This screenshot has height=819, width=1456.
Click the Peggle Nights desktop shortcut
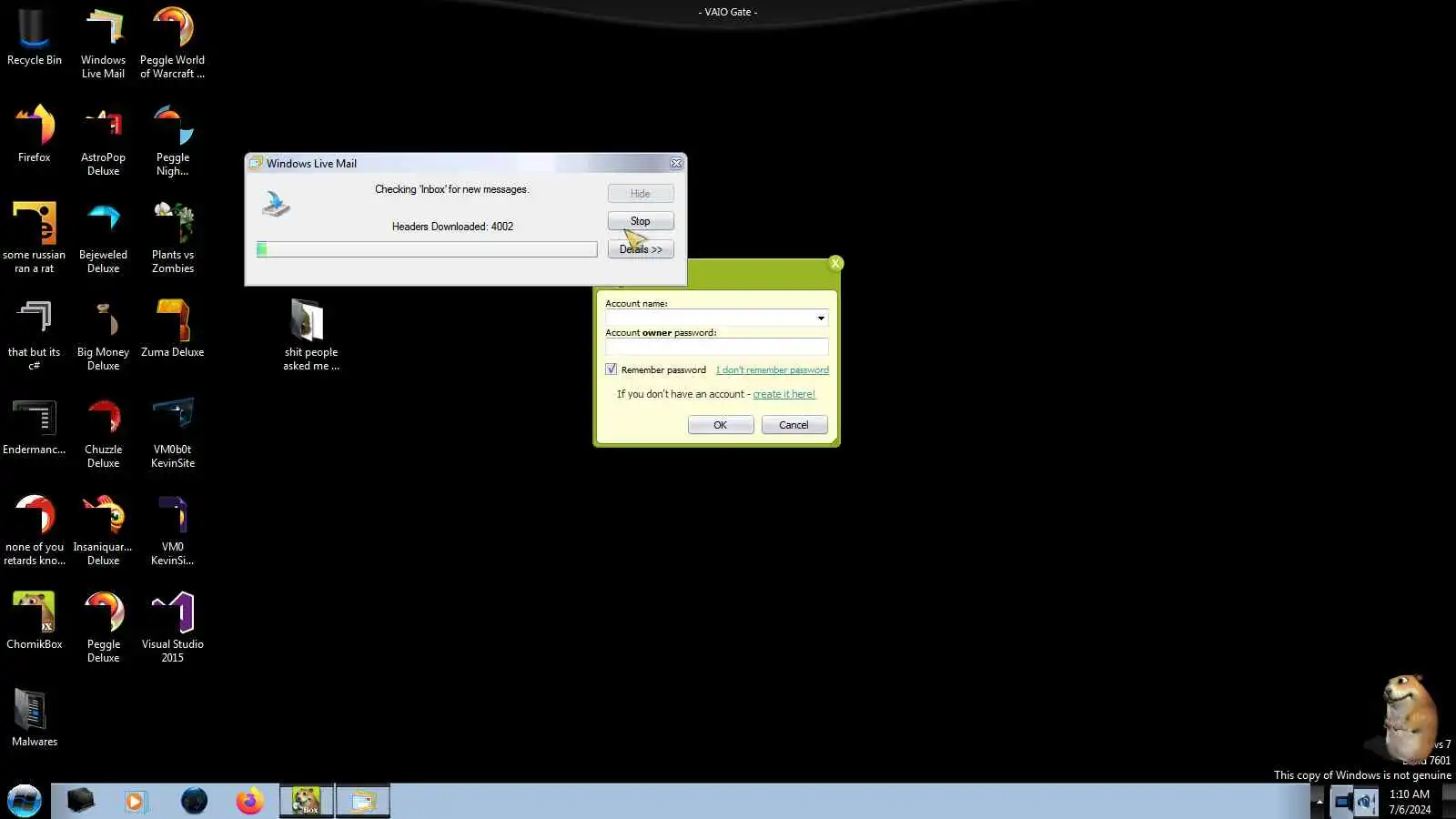[x=172, y=141]
